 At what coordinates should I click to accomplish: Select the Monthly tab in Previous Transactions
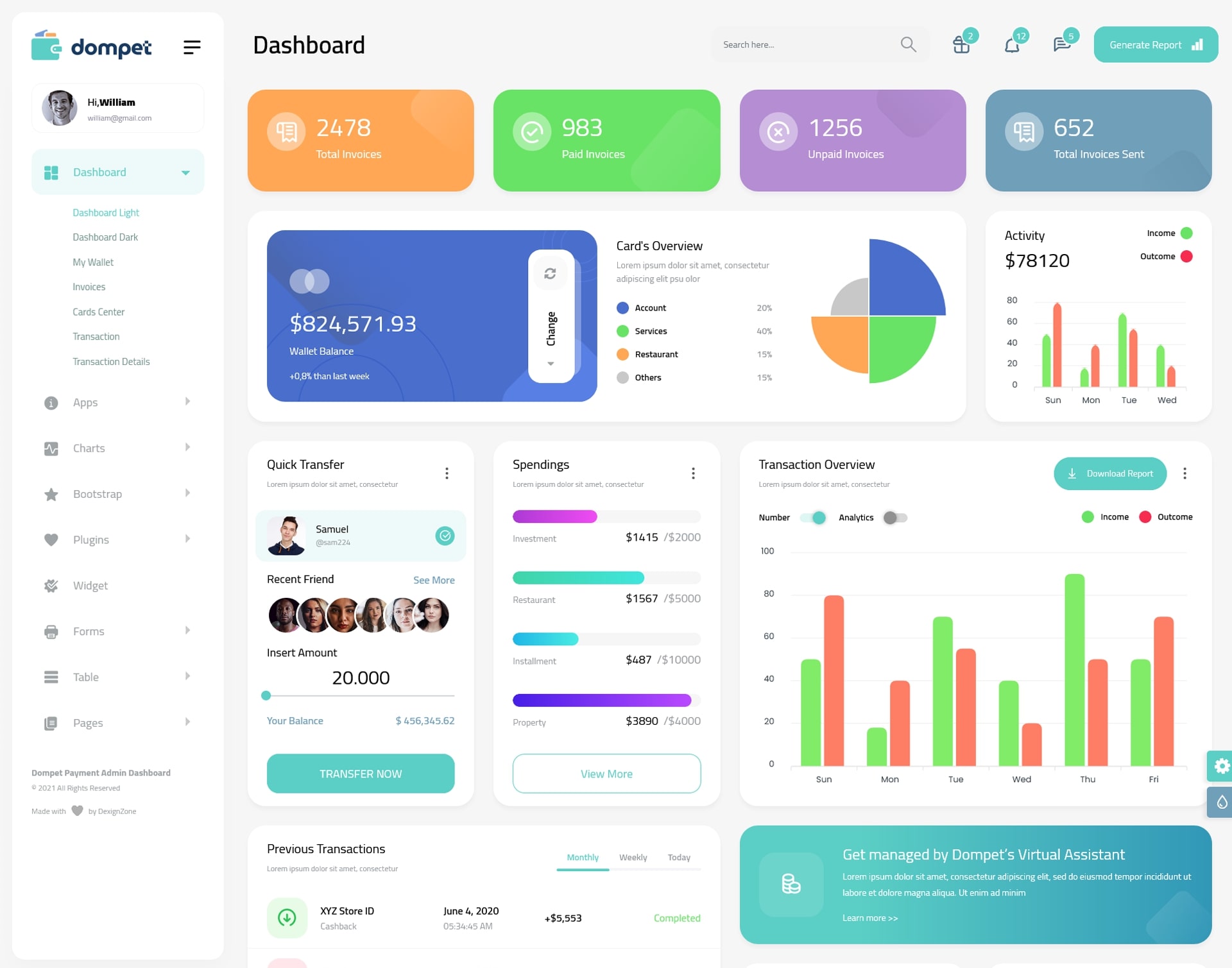(582, 857)
